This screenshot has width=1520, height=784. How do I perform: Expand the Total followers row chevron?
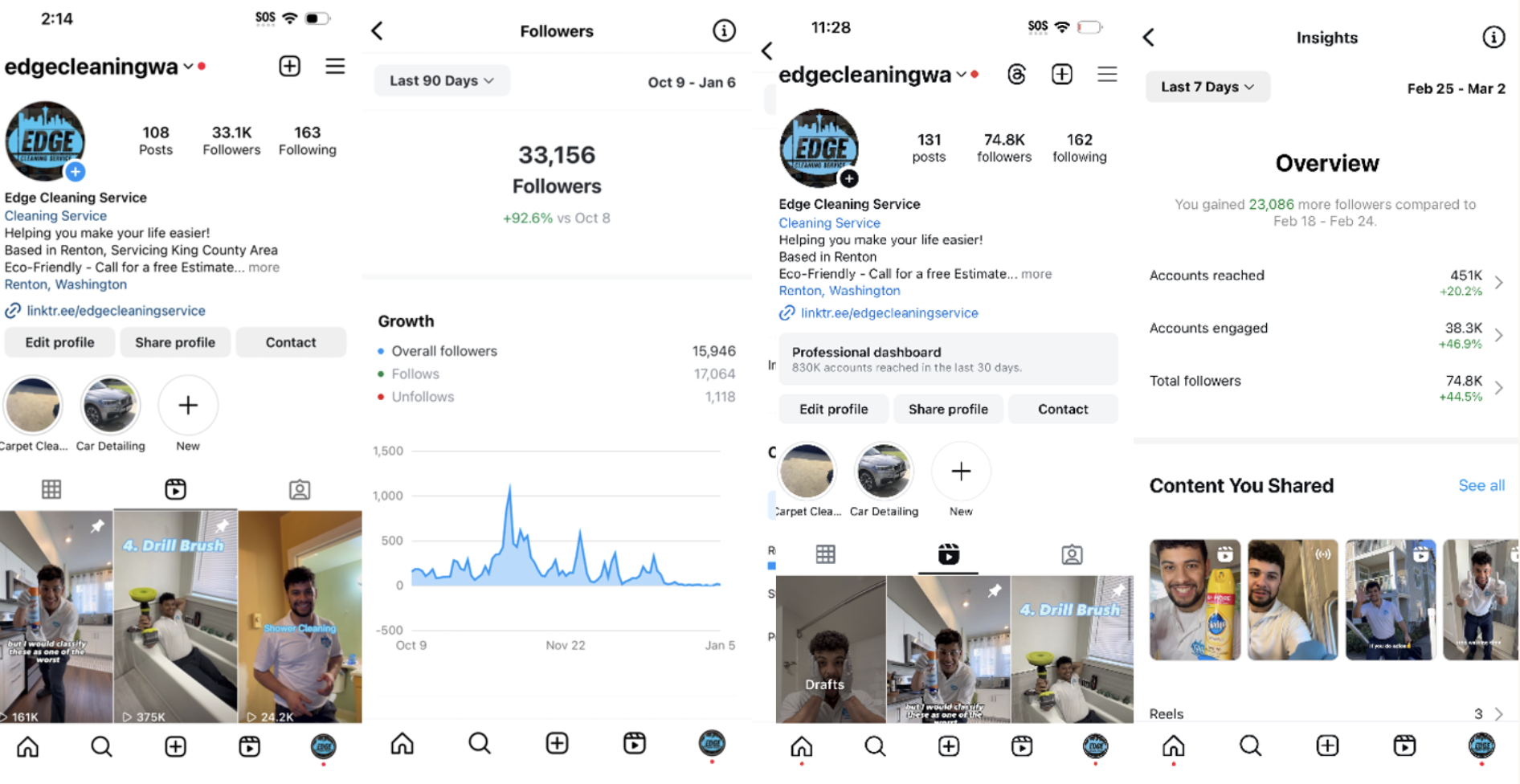(1499, 388)
